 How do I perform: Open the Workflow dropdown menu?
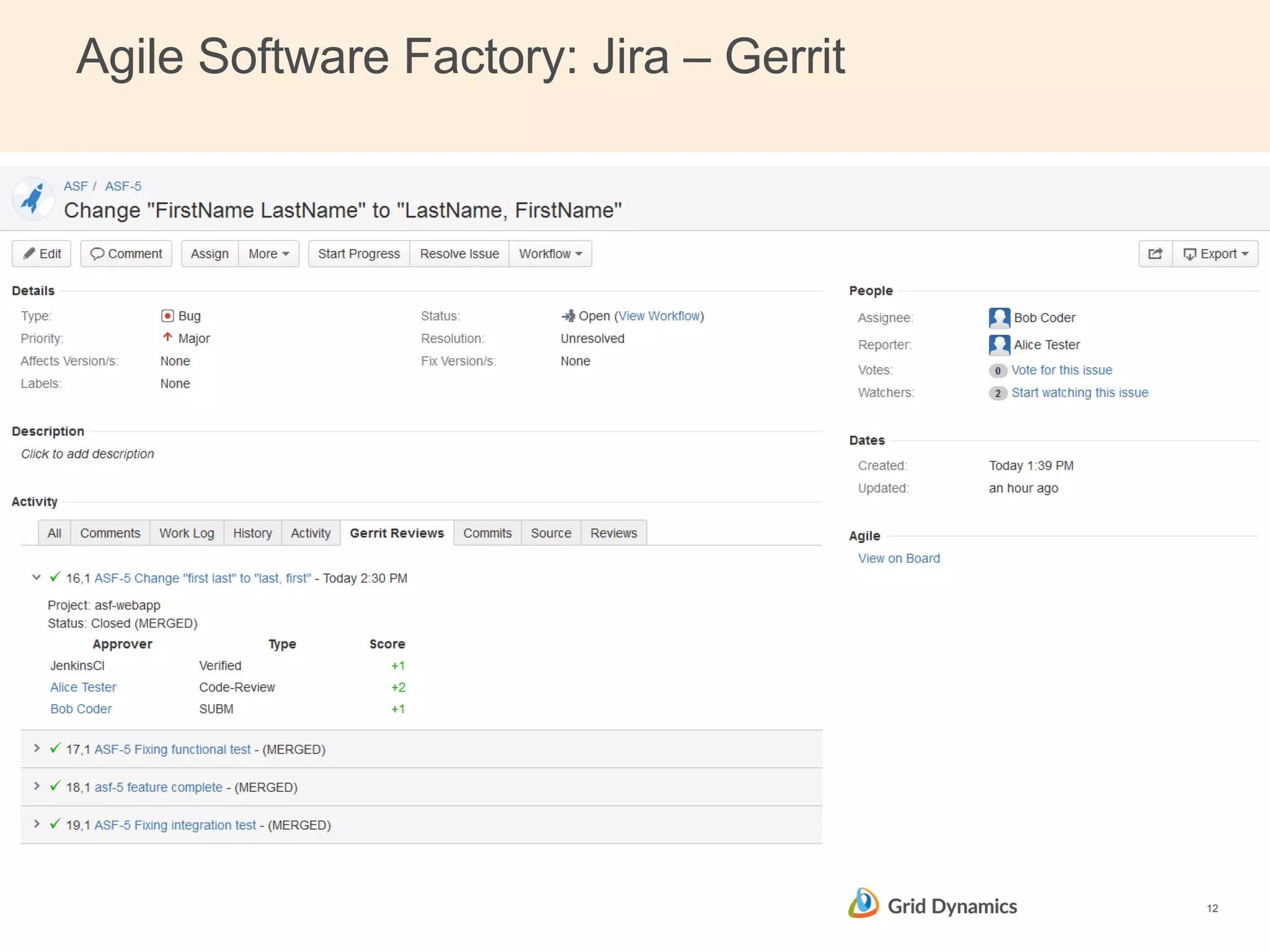pyautogui.click(x=550, y=254)
